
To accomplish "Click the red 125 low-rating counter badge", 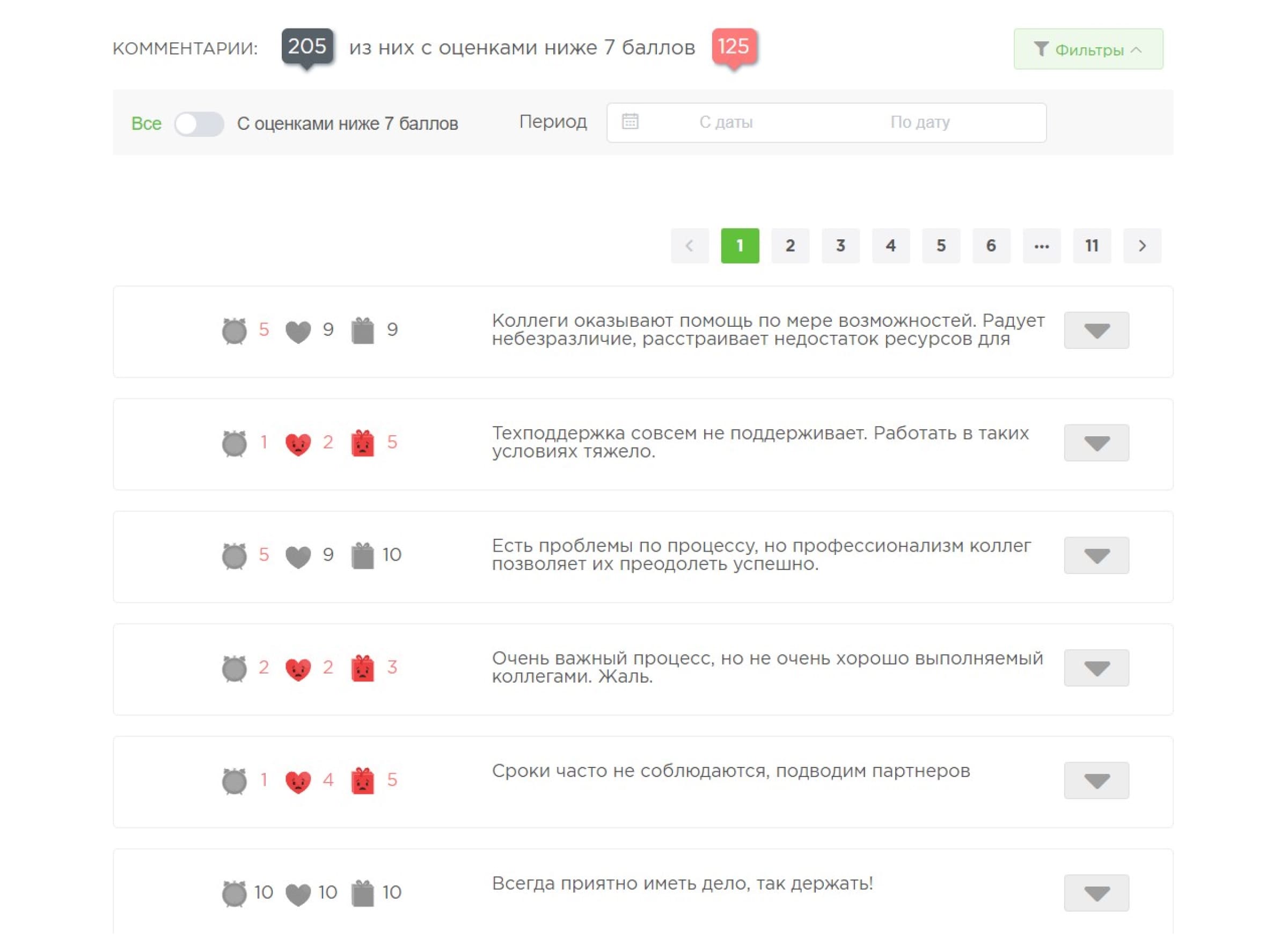I will (x=733, y=46).
